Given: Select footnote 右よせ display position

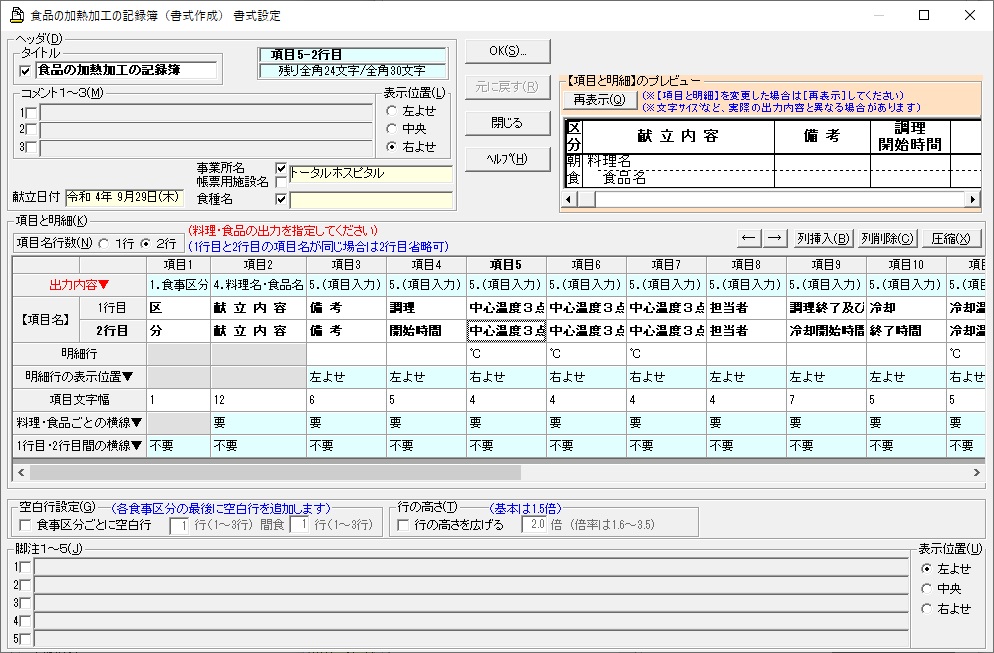Looking at the screenshot, I should (x=927, y=609).
